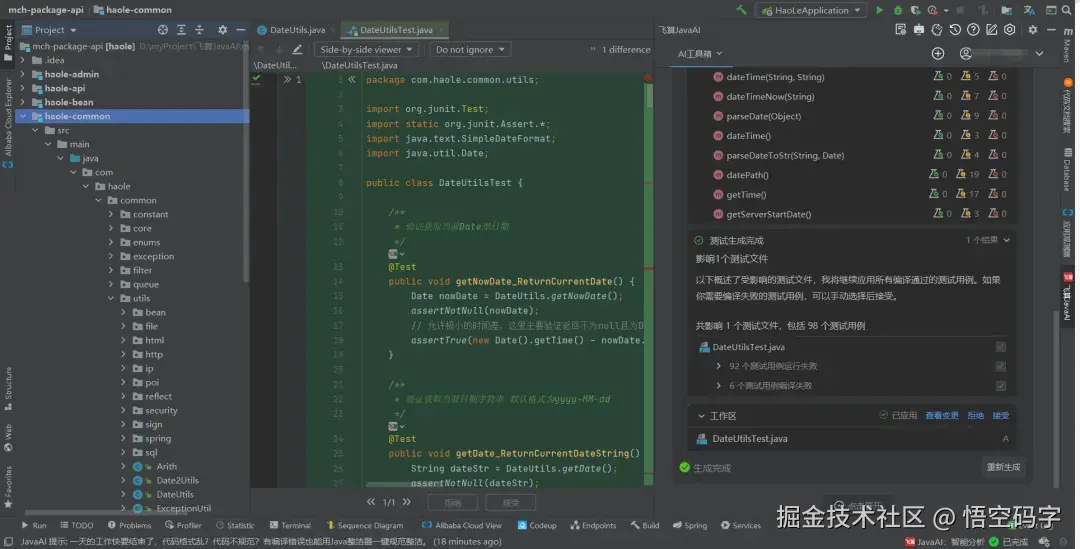
Task: Run HaoLeApplication with the green play icon
Action: 880,10
